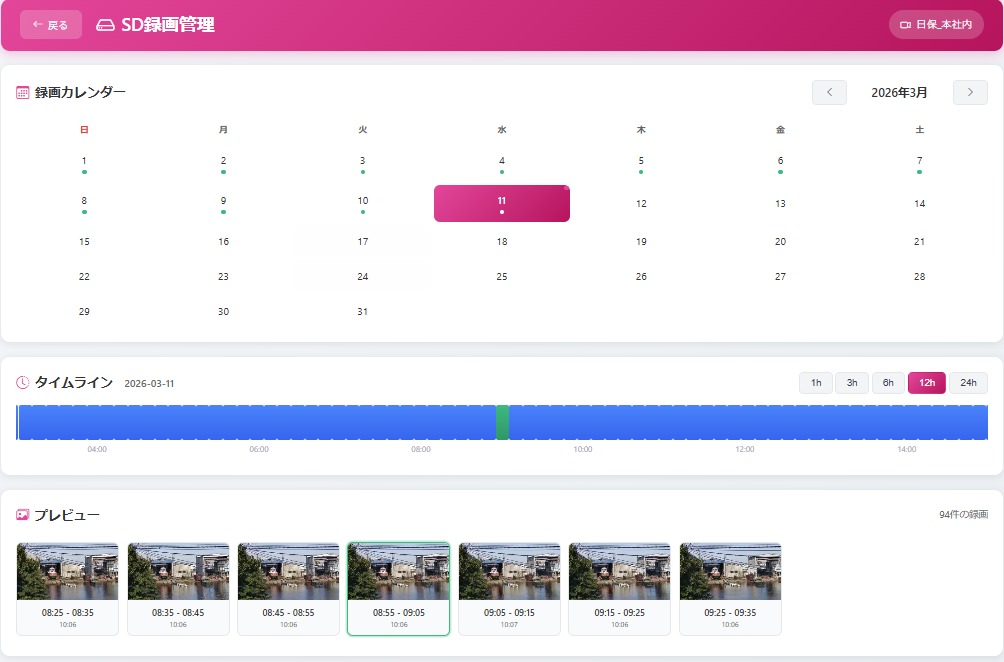Click the timeline clock icon
Viewport: 1004px width, 662px height.
(23, 383)
